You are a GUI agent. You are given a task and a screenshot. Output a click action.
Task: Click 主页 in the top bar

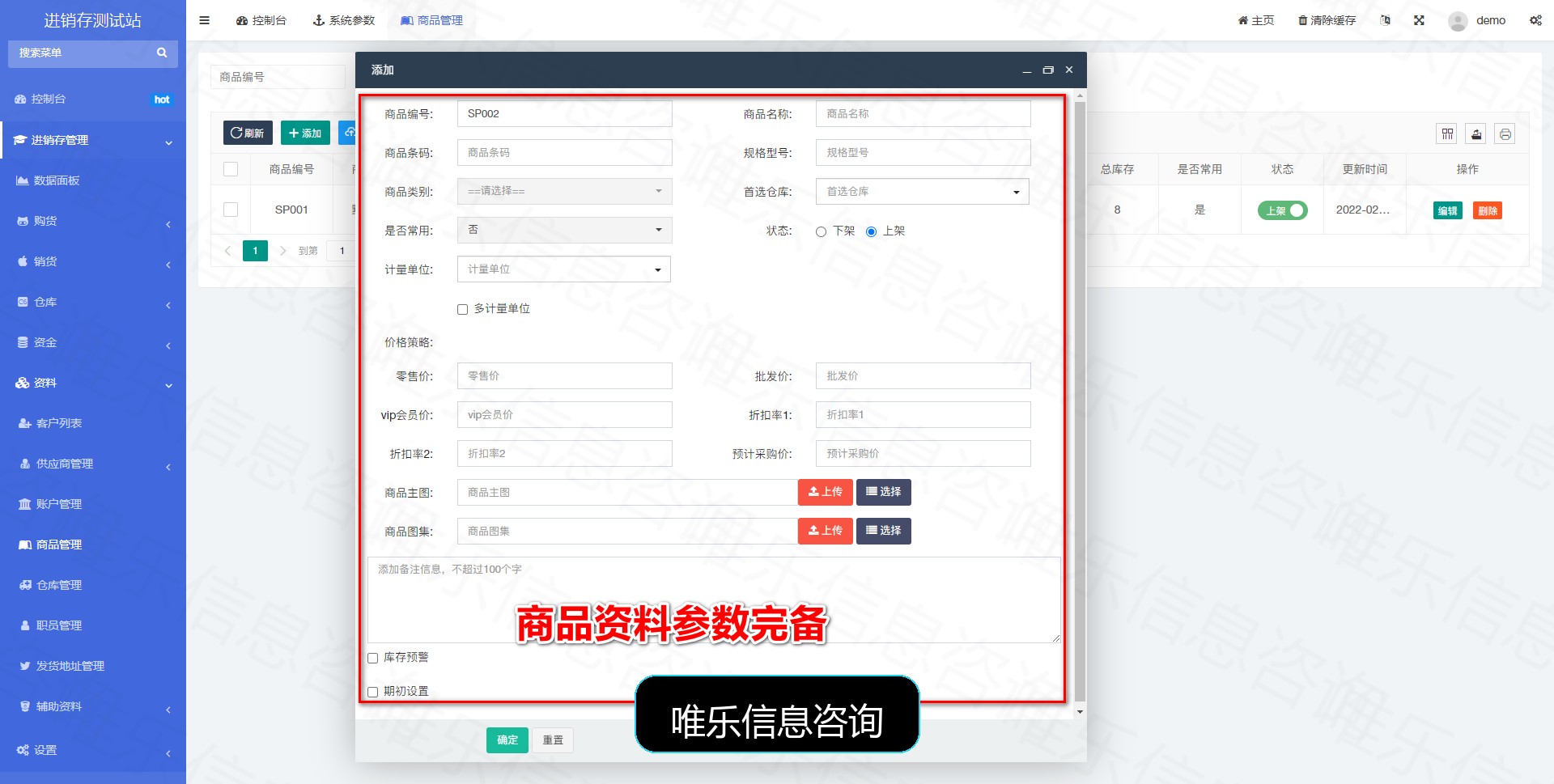click(x=1256, y=20)
